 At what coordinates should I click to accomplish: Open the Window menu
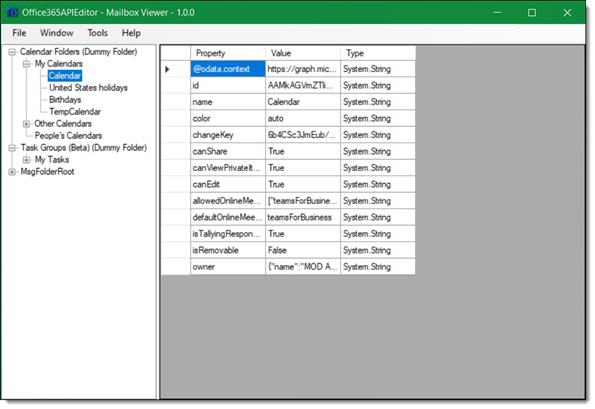(57, 33)
